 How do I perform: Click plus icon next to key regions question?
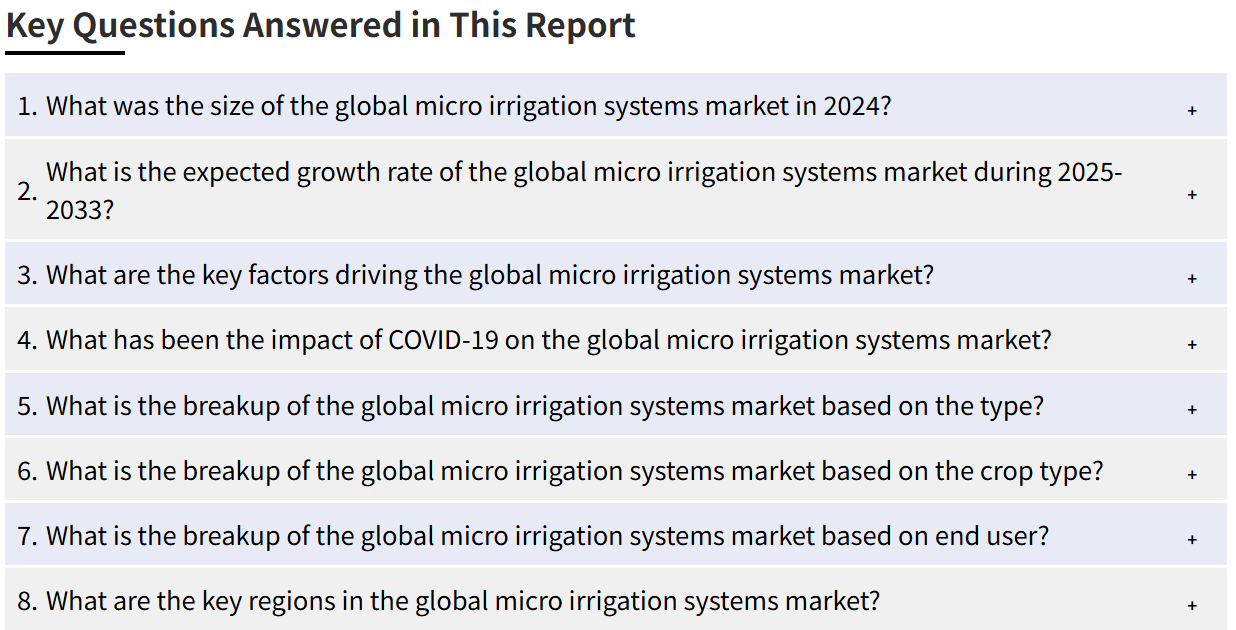[1192, 605]
